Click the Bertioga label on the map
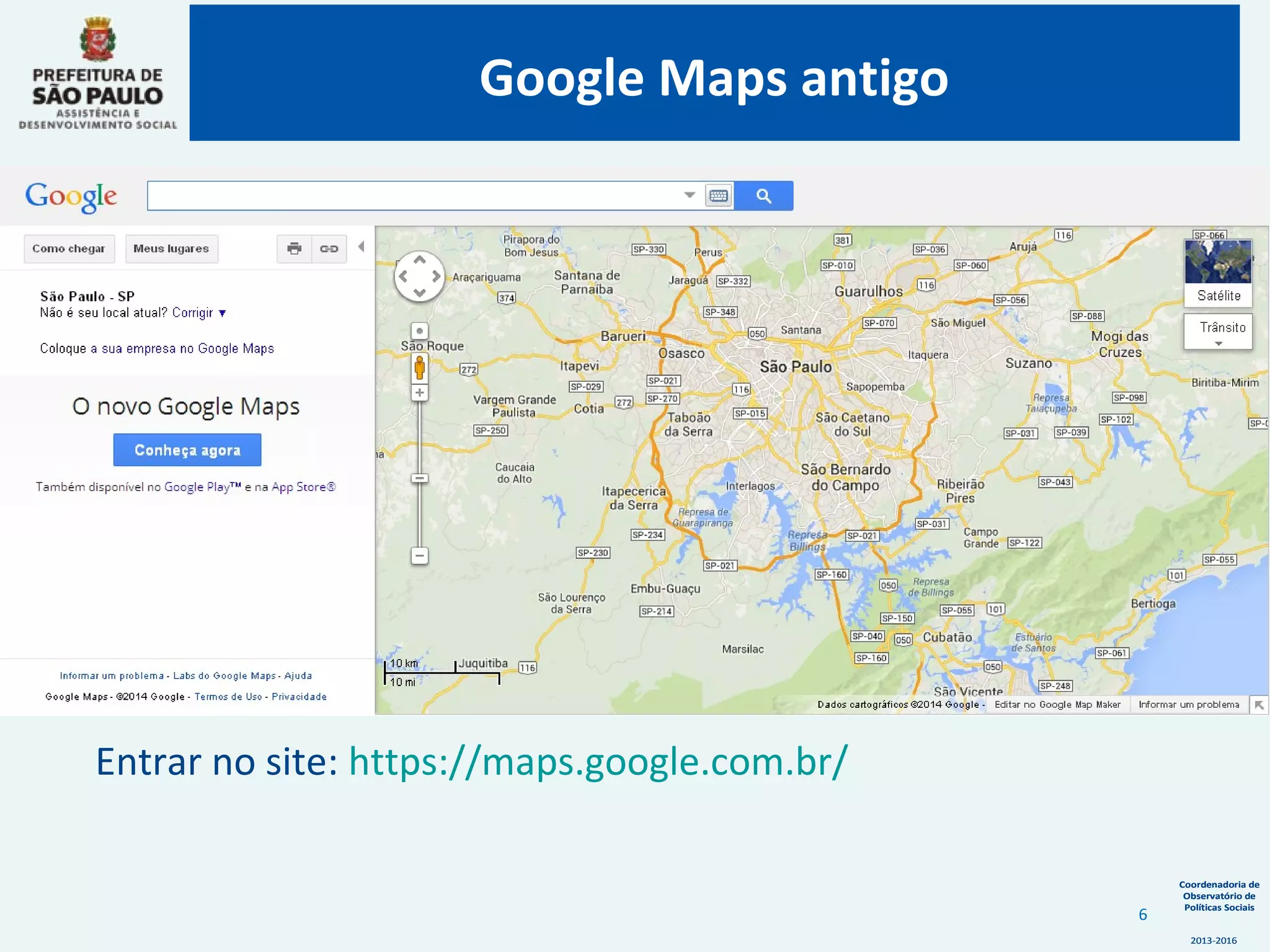The image size is (1270, 952). click(1153, 603)
